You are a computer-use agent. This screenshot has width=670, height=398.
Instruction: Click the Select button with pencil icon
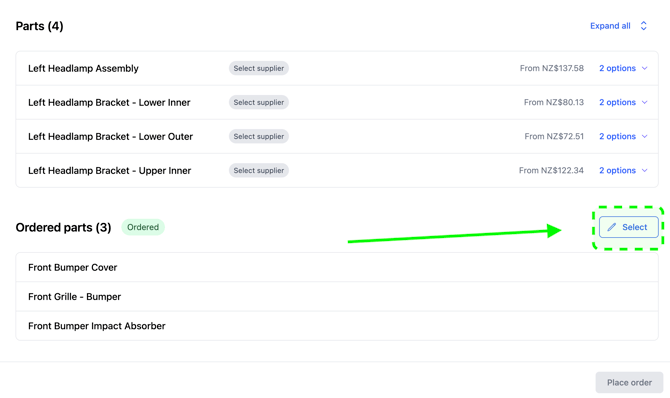pyautogui.click(x=629, y=227)
